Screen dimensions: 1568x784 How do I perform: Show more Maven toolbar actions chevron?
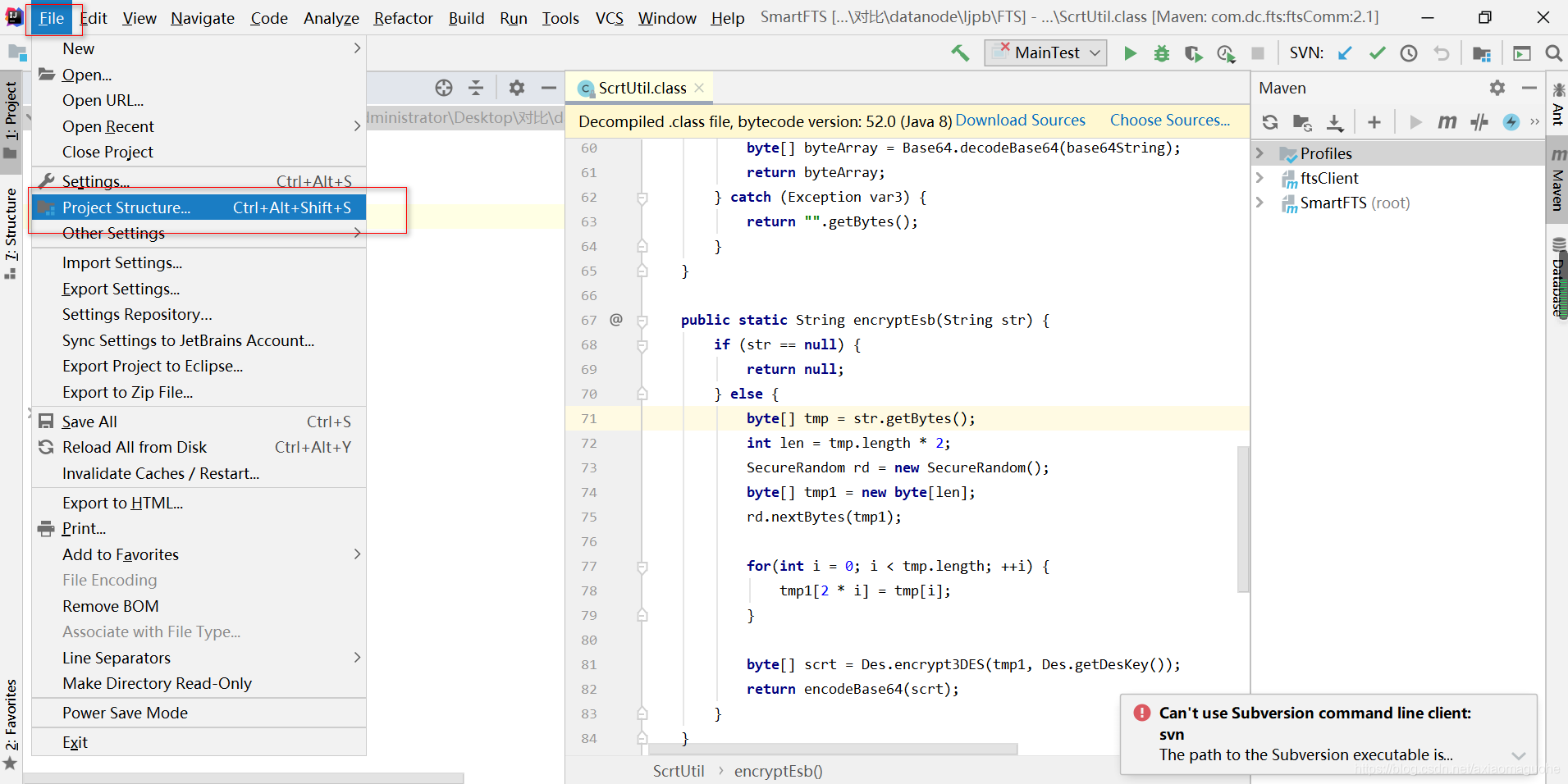coord(1534,122)
